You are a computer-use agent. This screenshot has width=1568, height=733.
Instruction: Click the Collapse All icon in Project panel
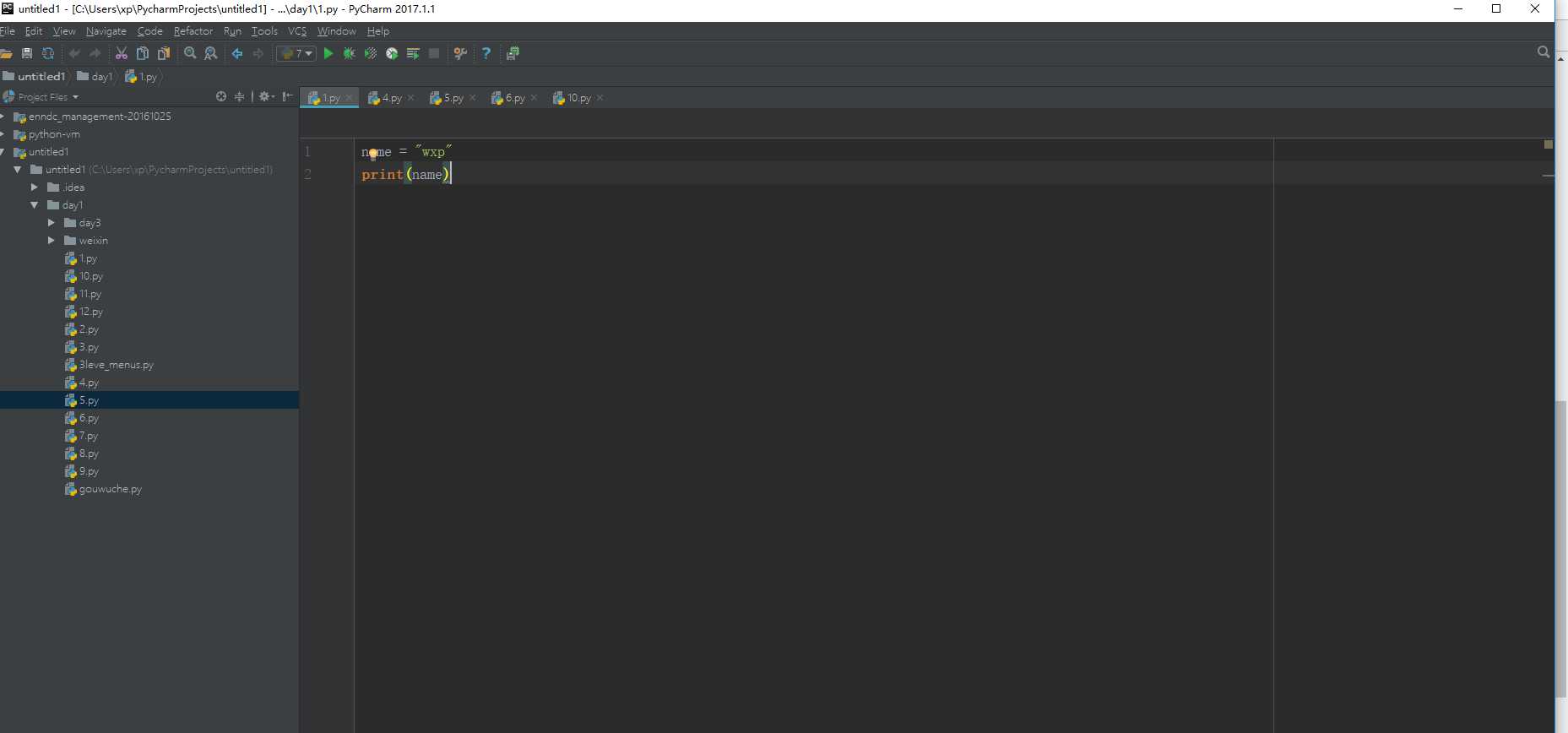240,96
